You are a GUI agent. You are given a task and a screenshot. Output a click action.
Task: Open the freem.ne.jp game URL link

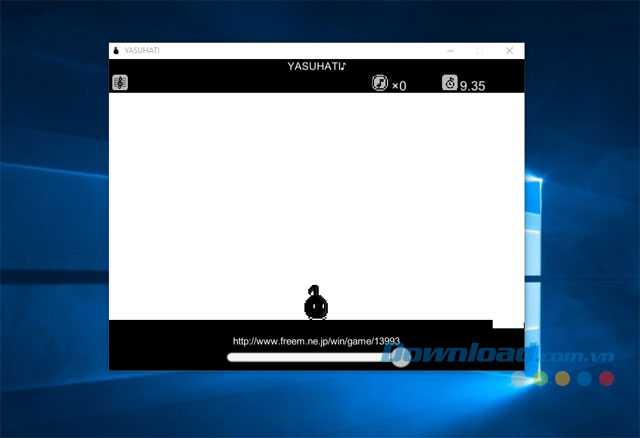click(316, 341)
